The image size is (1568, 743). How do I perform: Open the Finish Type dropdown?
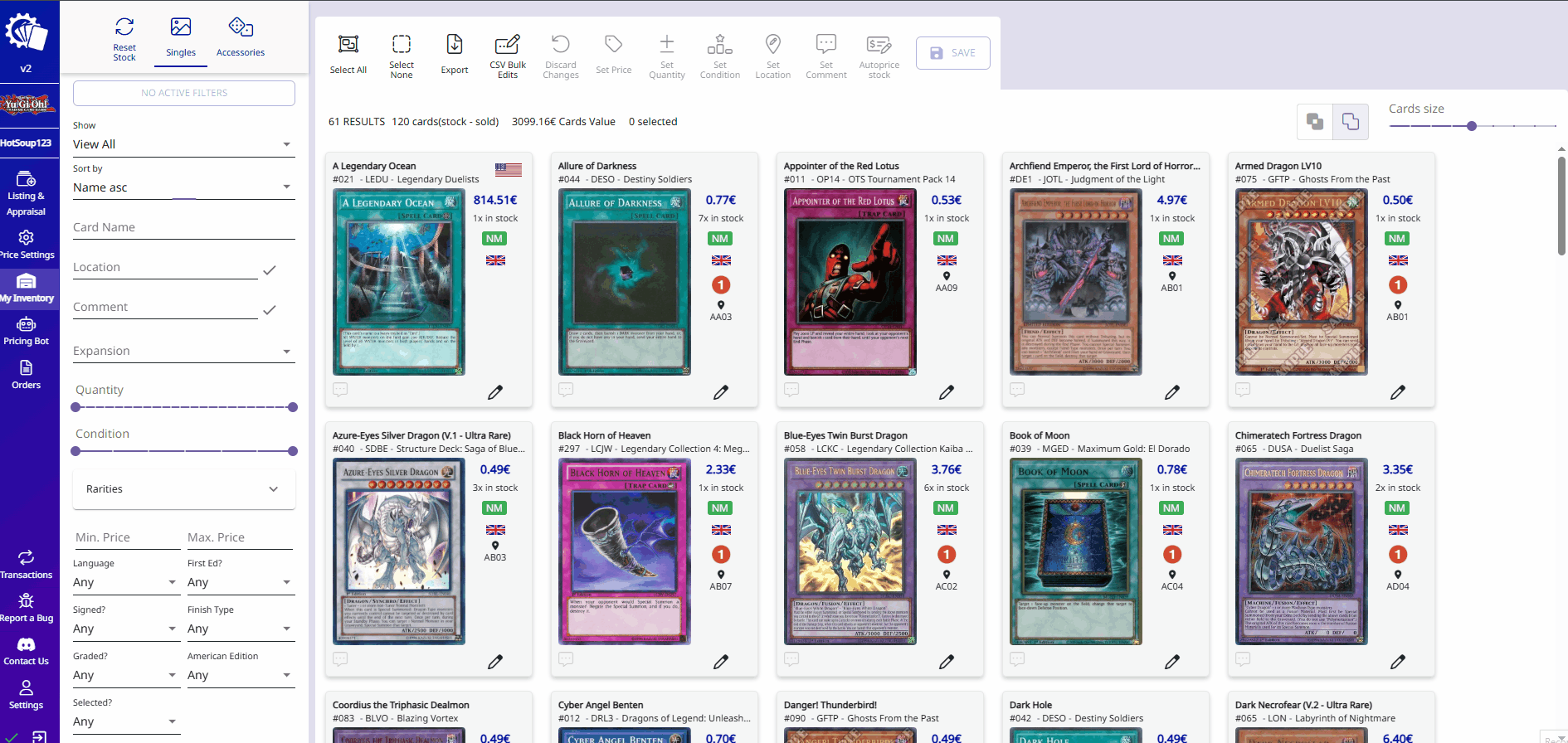point(241,629)
